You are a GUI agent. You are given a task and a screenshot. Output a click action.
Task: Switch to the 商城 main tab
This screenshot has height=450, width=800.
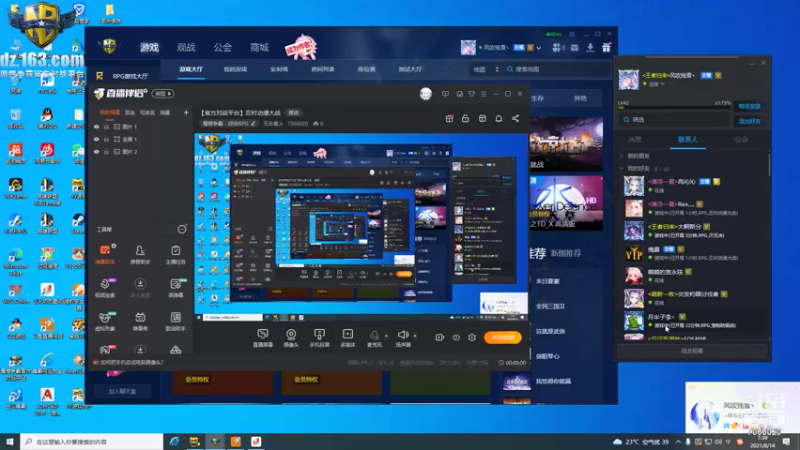pos(259,47)
